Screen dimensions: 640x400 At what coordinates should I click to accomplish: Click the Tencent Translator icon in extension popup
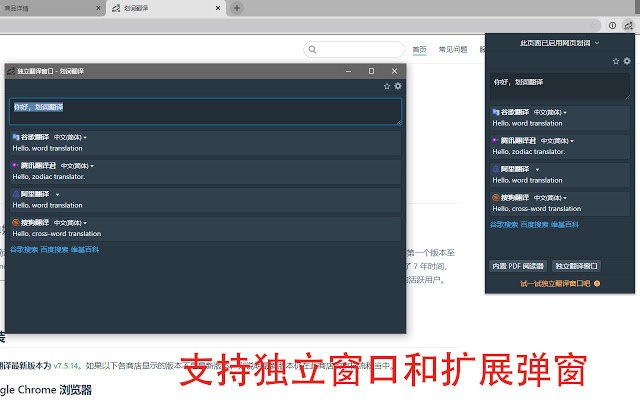[x=496, y=141]
